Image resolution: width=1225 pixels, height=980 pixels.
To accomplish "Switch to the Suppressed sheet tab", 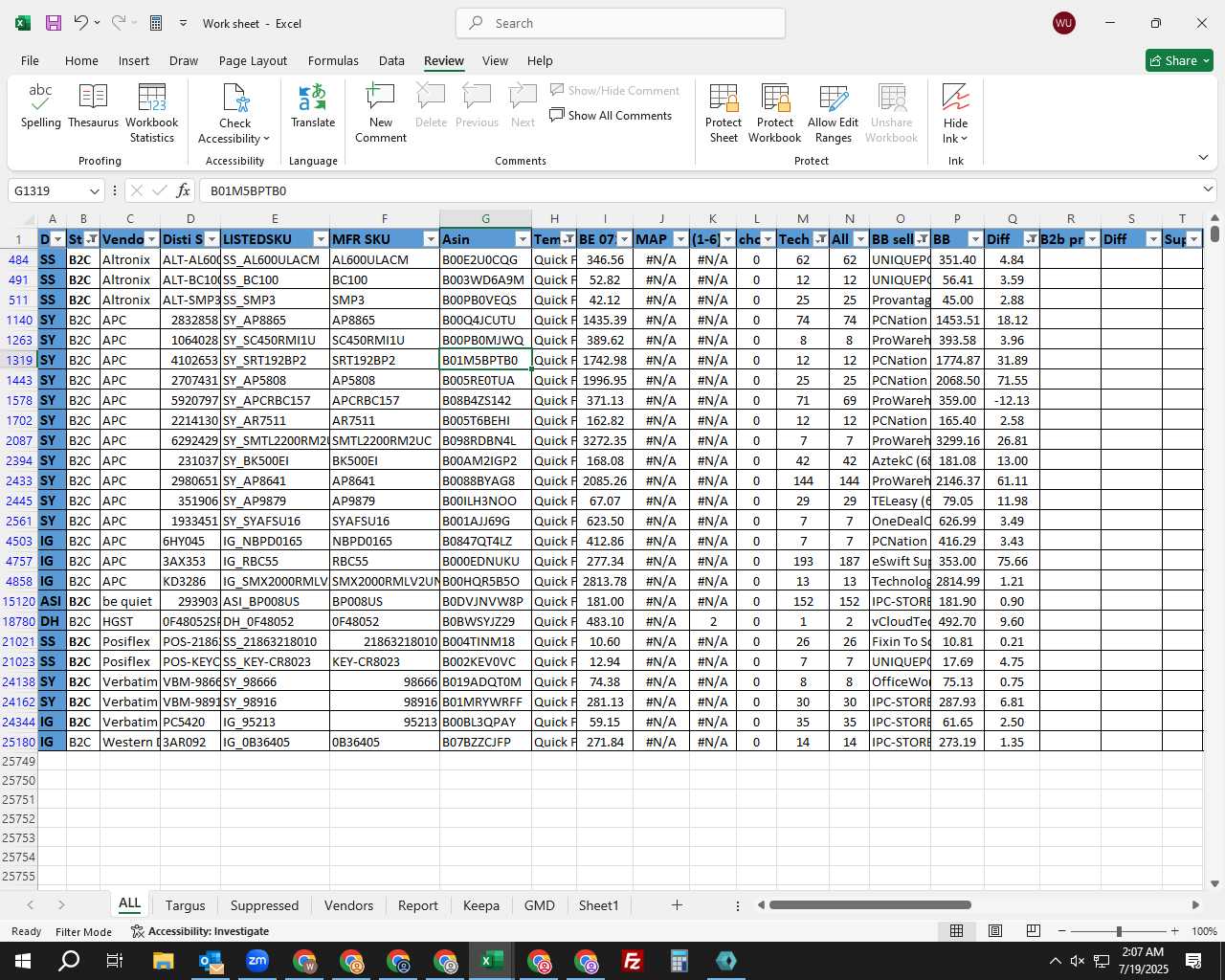I will tap(264, 905).
